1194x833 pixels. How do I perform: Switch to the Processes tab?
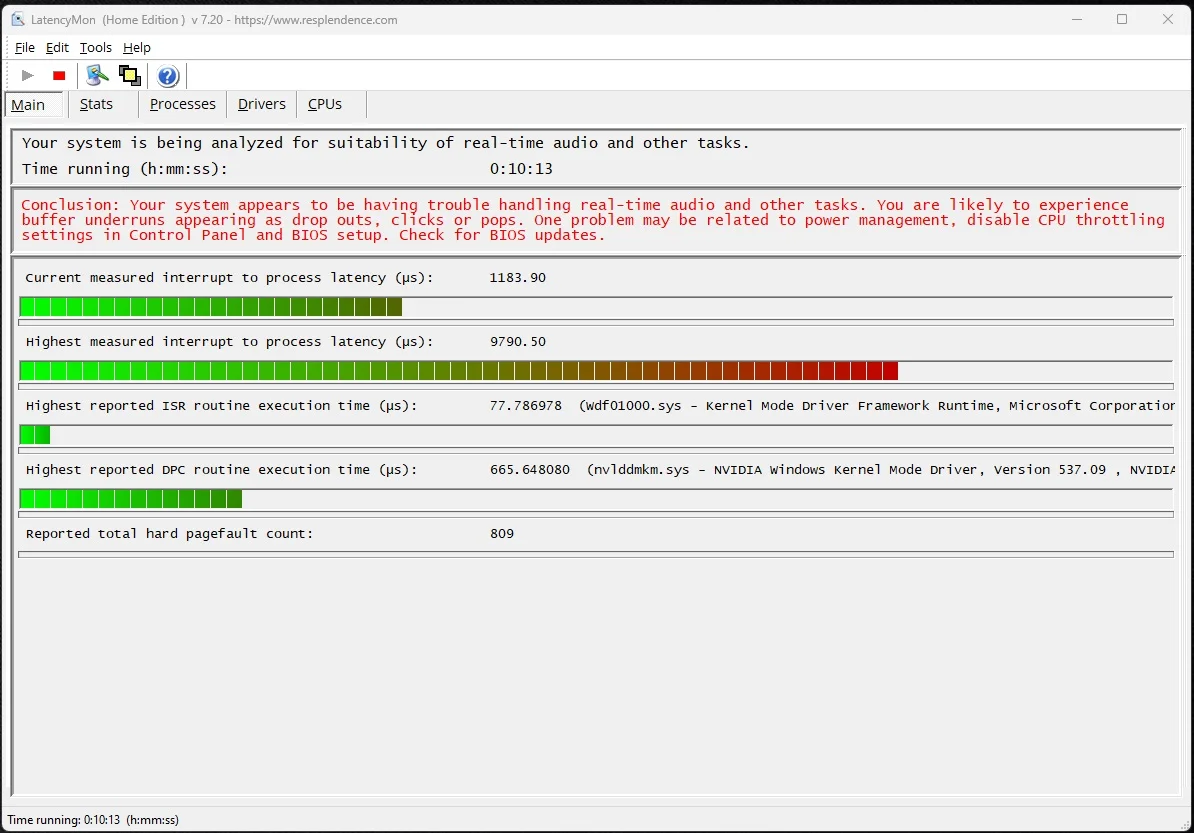click(x=183, y=104)
